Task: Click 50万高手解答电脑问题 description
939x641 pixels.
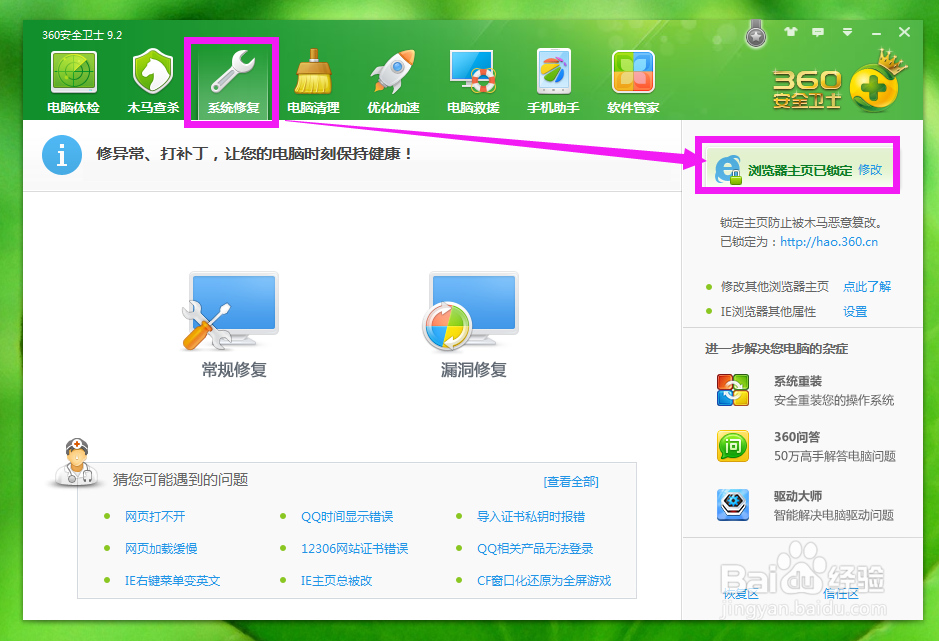Action: point(835,456)
